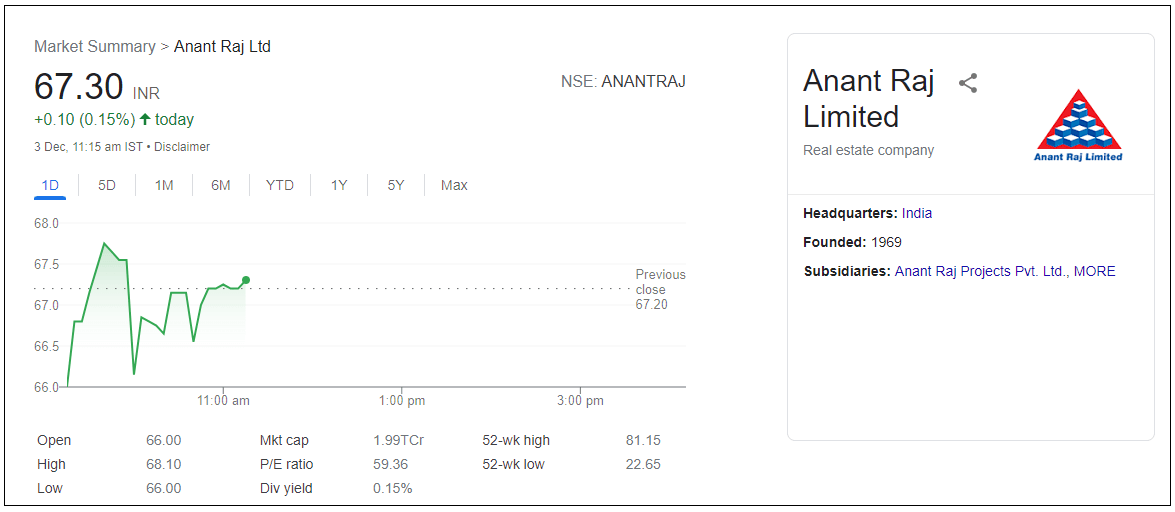The image size is (1175, 512).
Task: Switch chart to 1Y range
Action: click(x=339, y=185)
